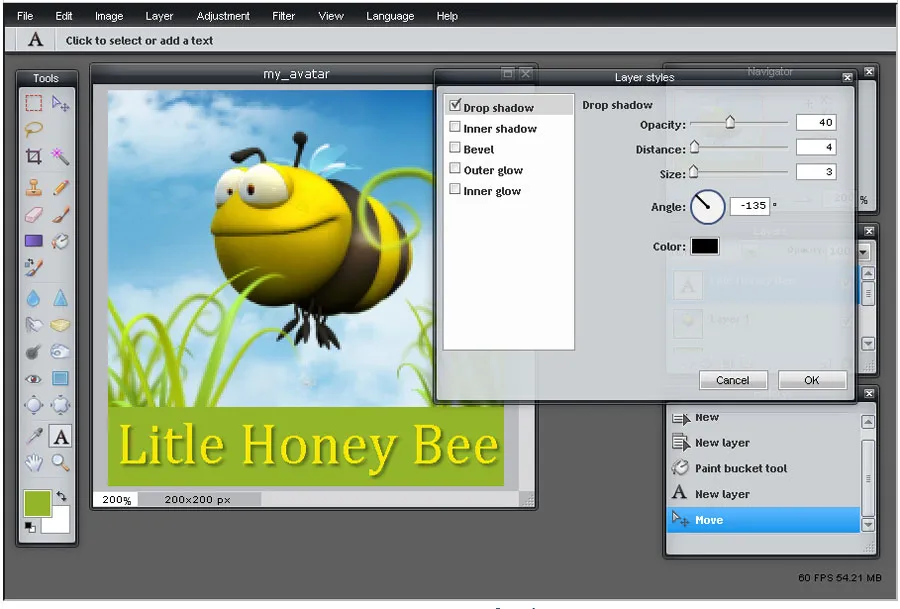Select the Move history entry
The height and width of the screenshot is (609, 900).
click(x=763, y=520)
